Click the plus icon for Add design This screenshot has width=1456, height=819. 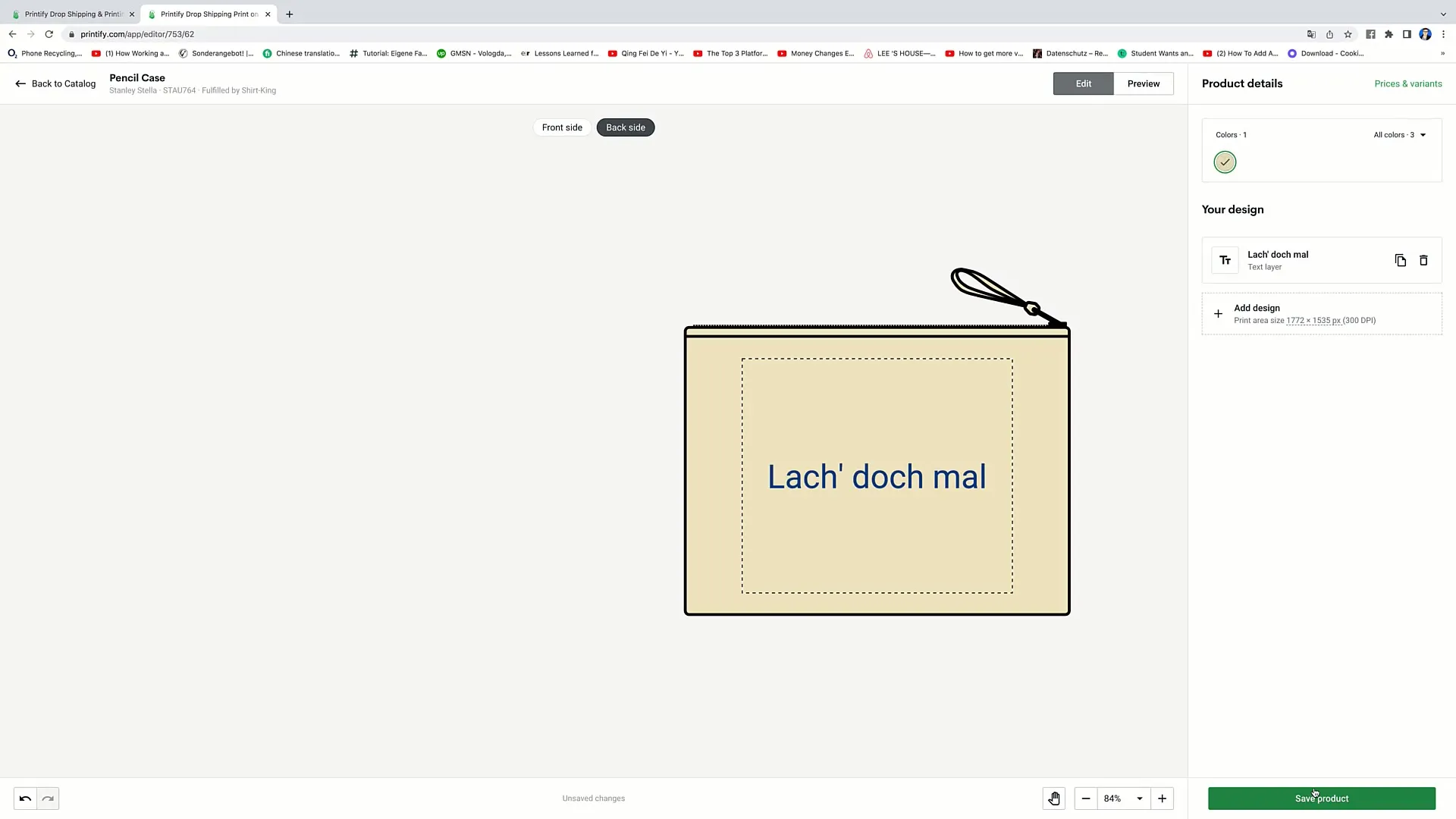pyautogui.click(x=1218, y=314)
